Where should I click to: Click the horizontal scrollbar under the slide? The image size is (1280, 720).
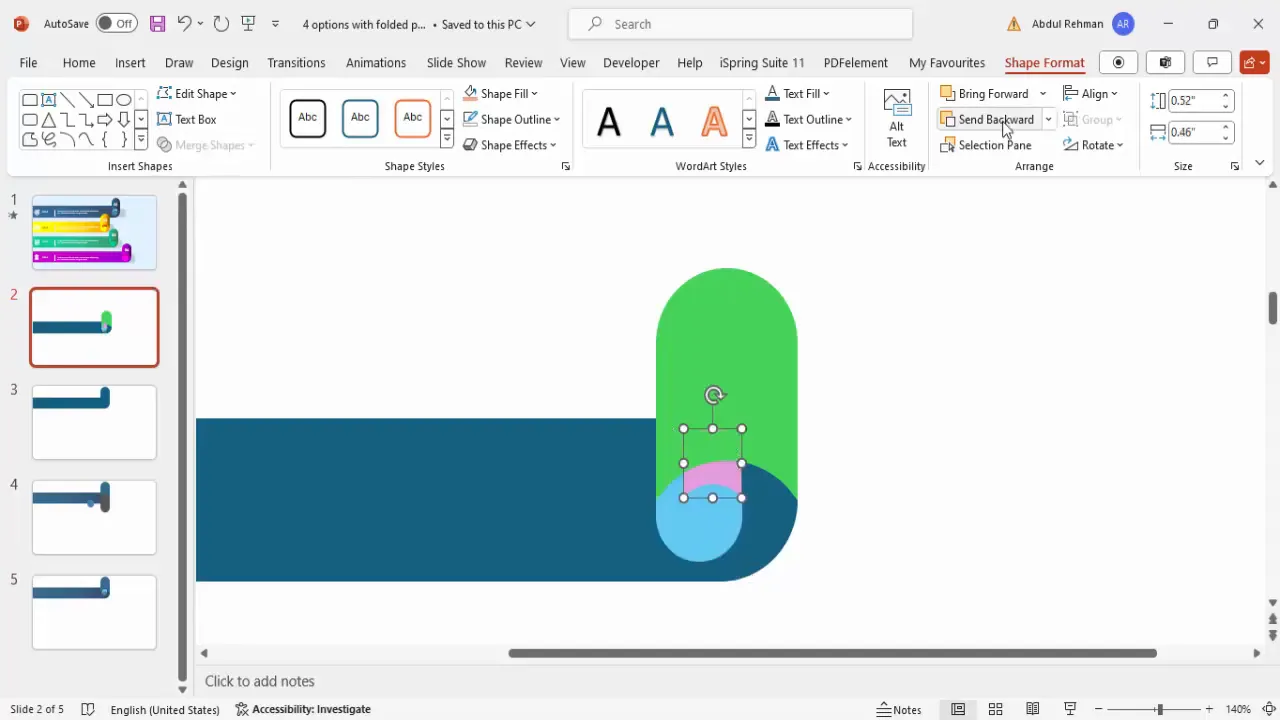tap(832, 653)
